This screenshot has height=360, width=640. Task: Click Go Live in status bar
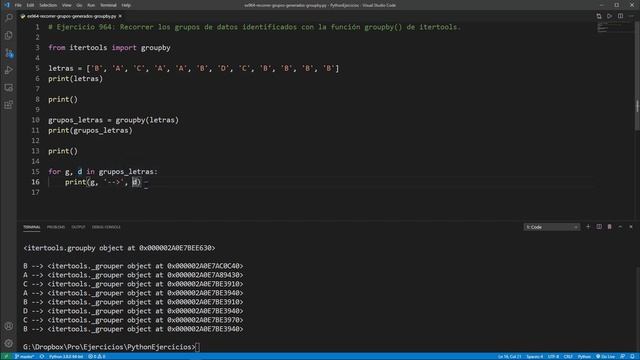pos(605,356)
